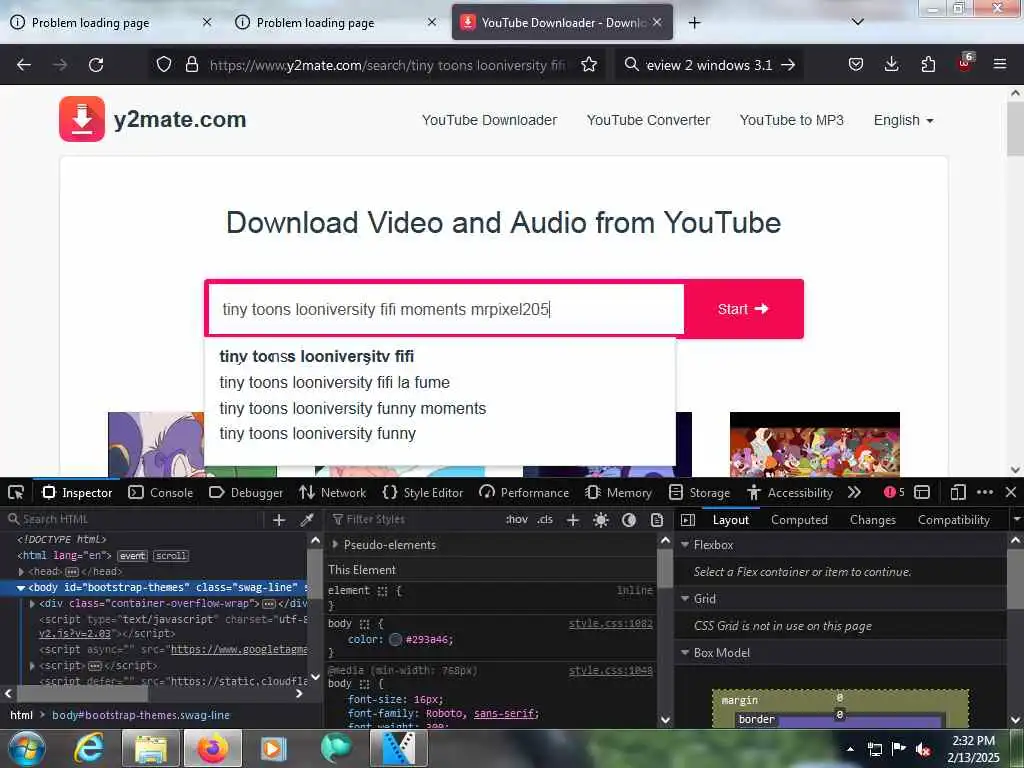Viewport: 1024px width, 768px height.
Task: Toggle light color scheme simulation
Action: (601, 520)
